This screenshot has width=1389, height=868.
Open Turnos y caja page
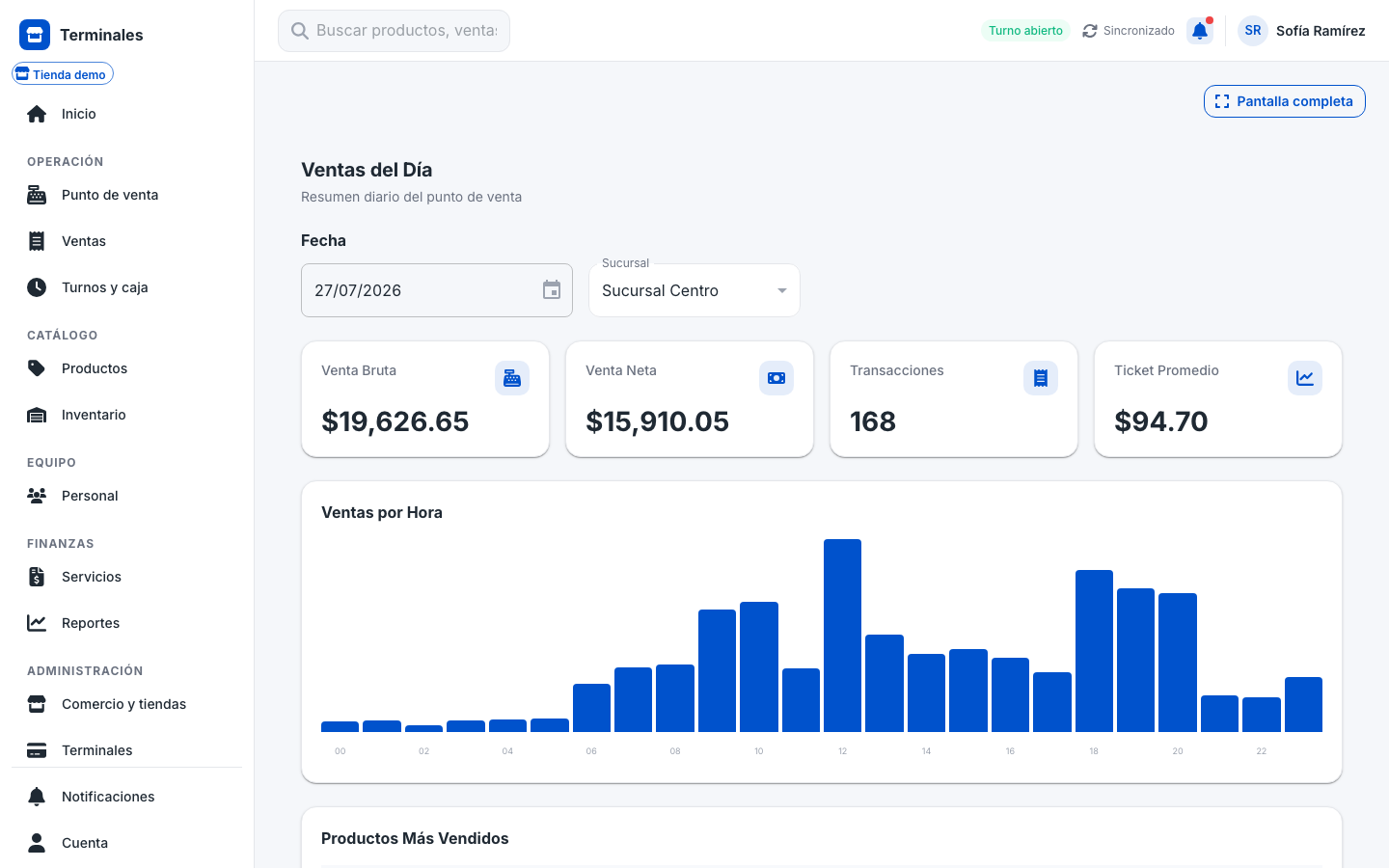[x=127, y=287]
